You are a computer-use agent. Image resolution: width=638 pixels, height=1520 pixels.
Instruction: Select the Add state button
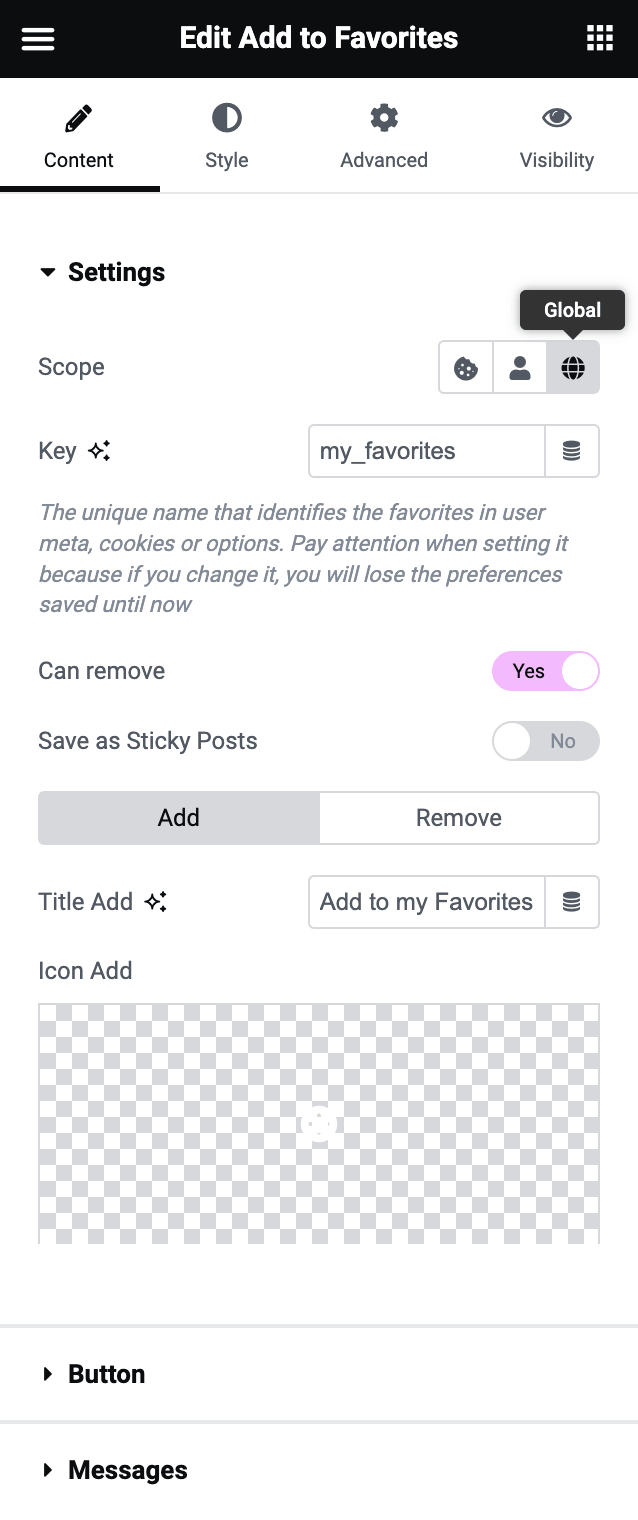[x=178, y=817]
